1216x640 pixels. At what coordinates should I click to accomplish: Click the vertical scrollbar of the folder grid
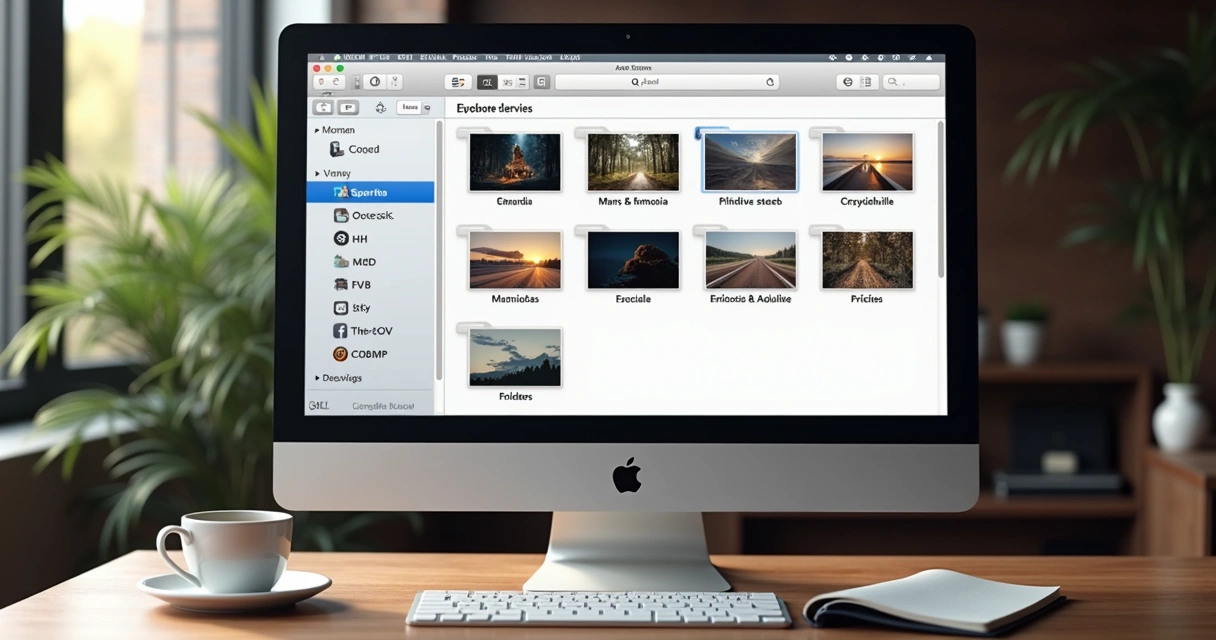pyautogui.click(x=940, y=198)
